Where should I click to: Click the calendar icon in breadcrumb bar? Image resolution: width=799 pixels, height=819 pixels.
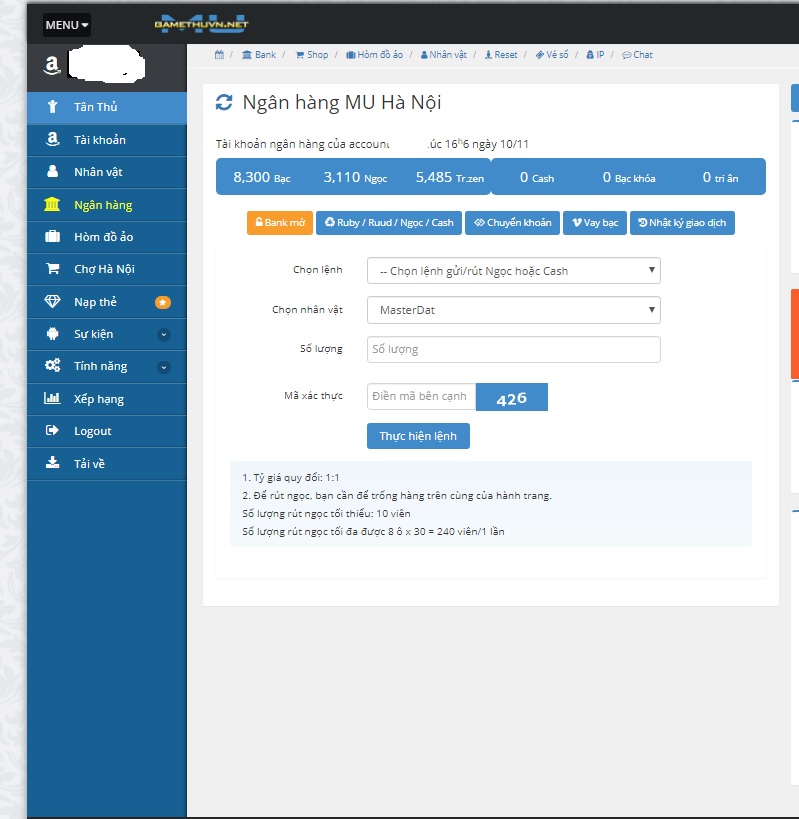[x=219, y=55]
